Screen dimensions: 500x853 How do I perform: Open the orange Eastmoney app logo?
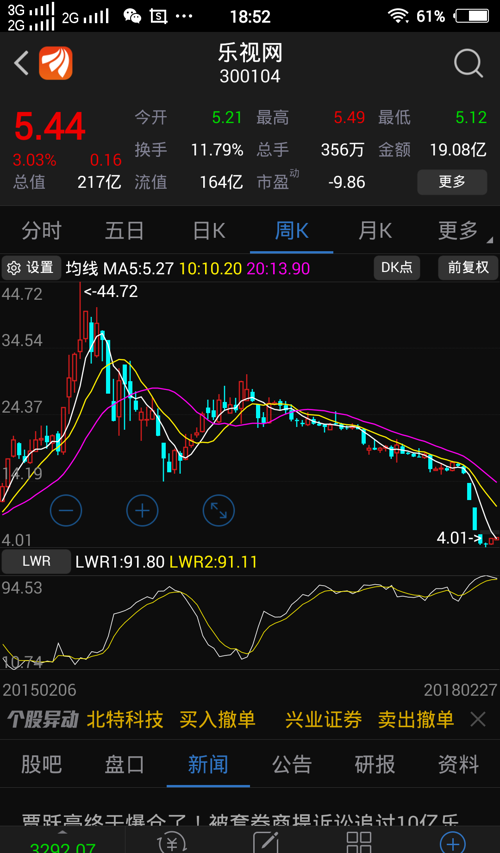pyautogui.click(x=55, y=63)
